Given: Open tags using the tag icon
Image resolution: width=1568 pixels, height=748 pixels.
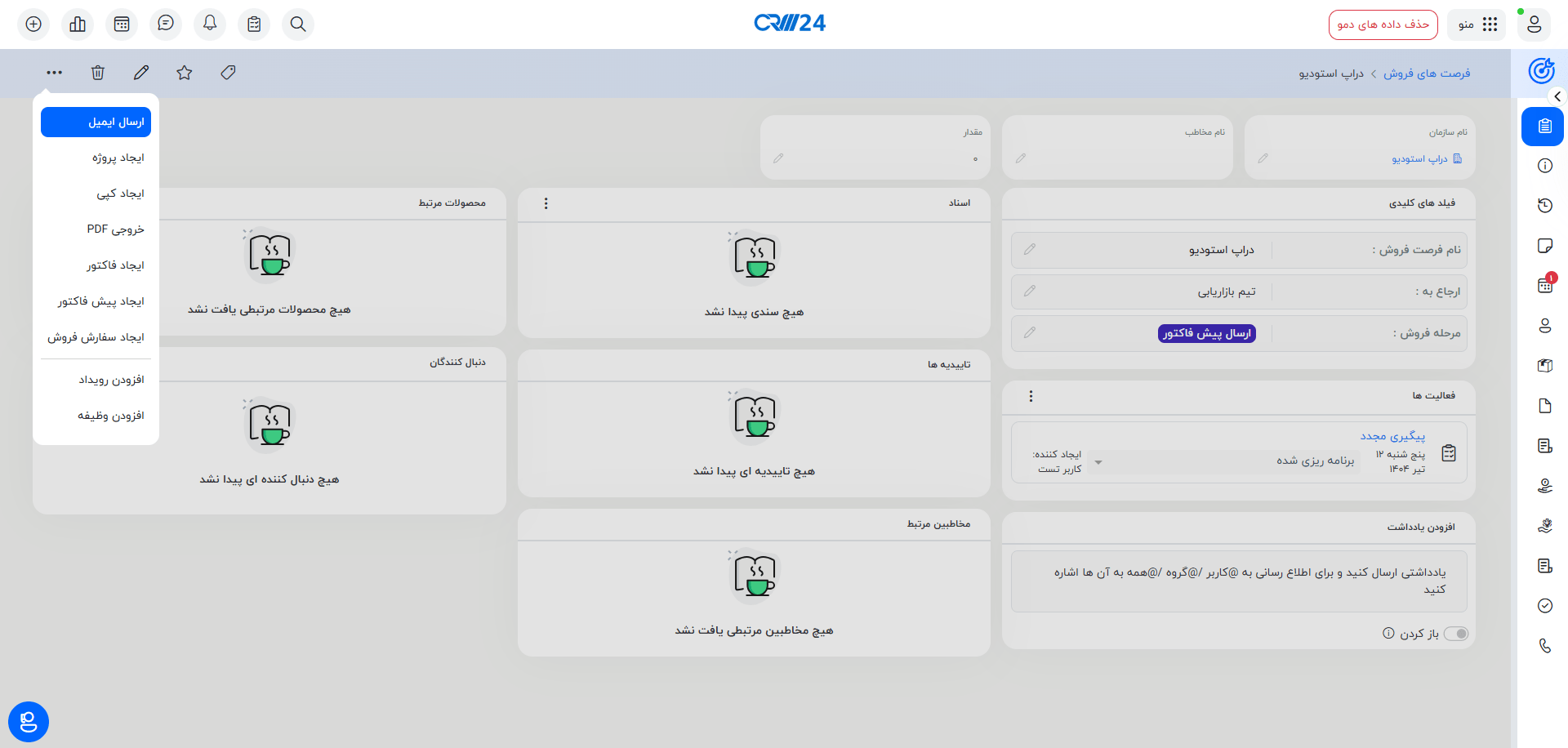Looking at the screenshot, I should [x=227, y=73].
